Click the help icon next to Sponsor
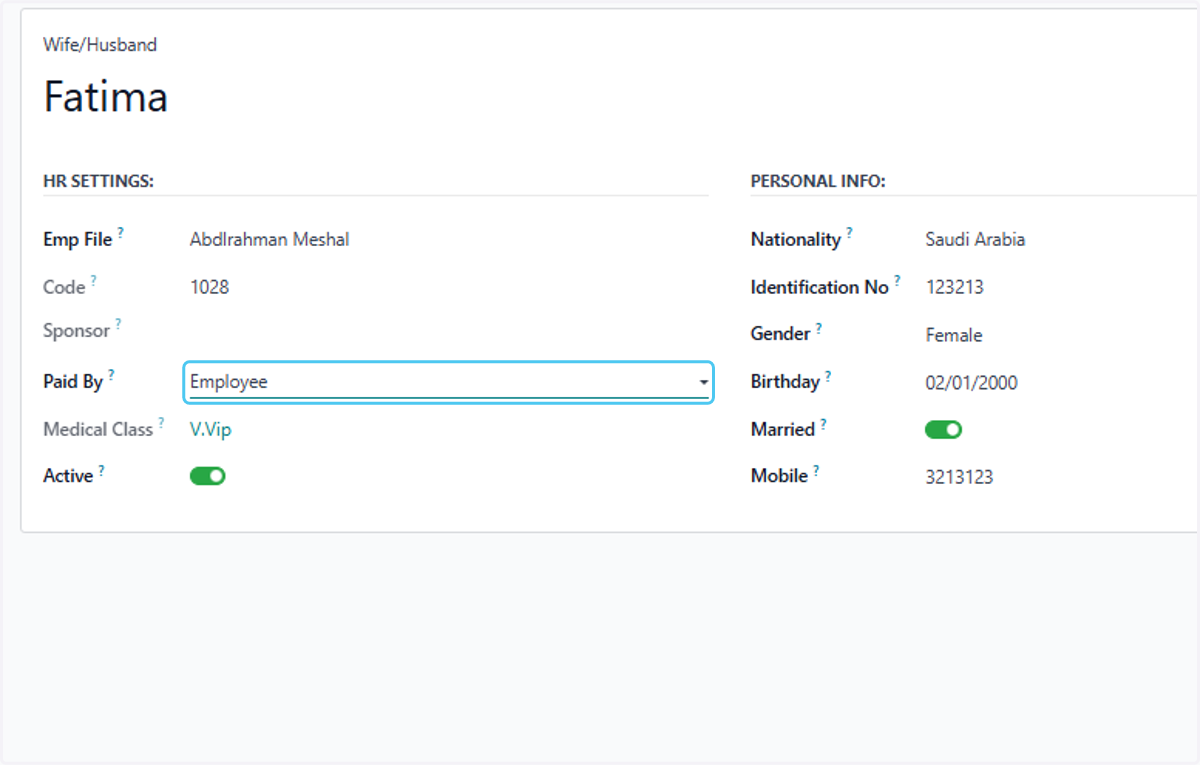The height and width of the screenshot is (765, 1200). pos(118,324)
